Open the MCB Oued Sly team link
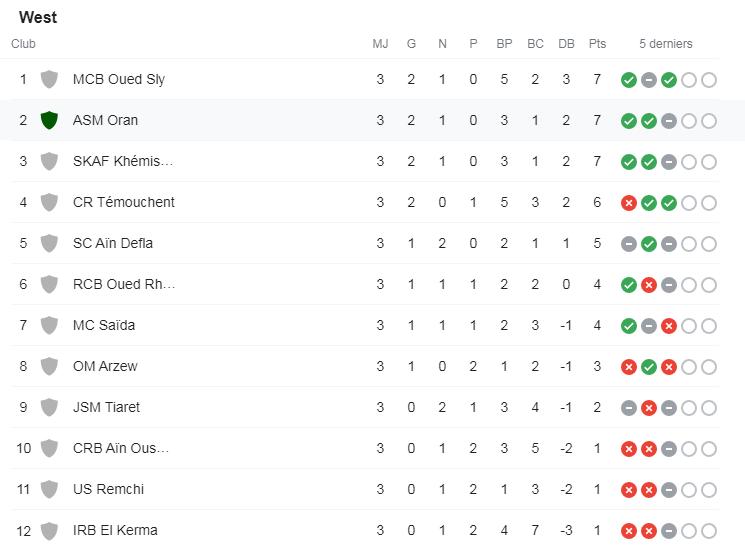This screenshot has height=553, width=745. tap(119, 80)
